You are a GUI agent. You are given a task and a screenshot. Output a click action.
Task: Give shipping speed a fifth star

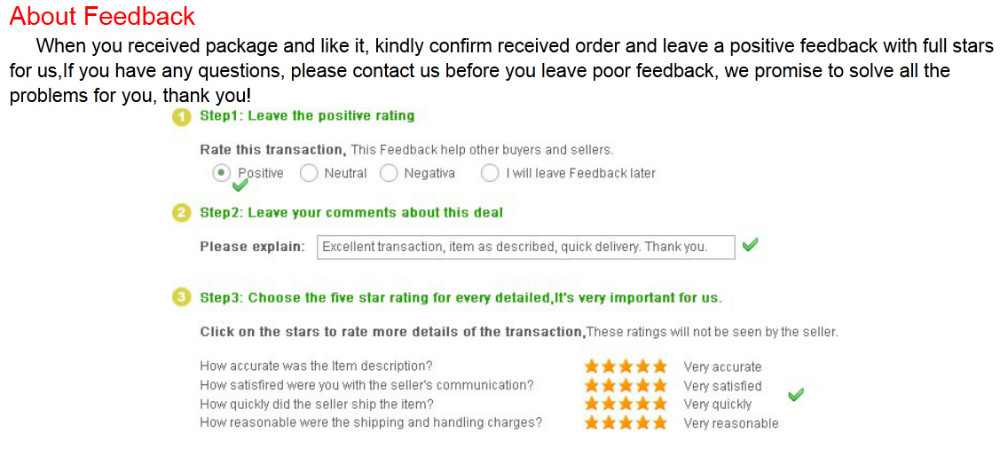tap(659, 404)
